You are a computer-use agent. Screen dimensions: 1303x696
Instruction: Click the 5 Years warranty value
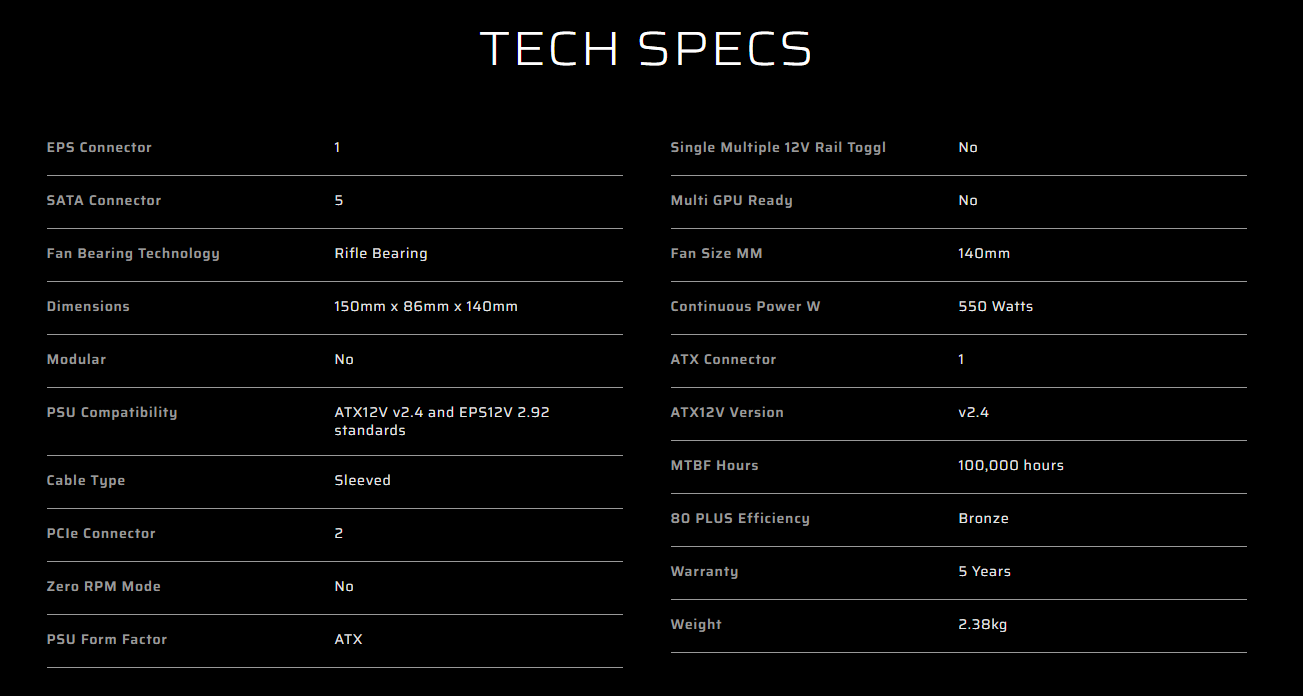coord(984,571)
